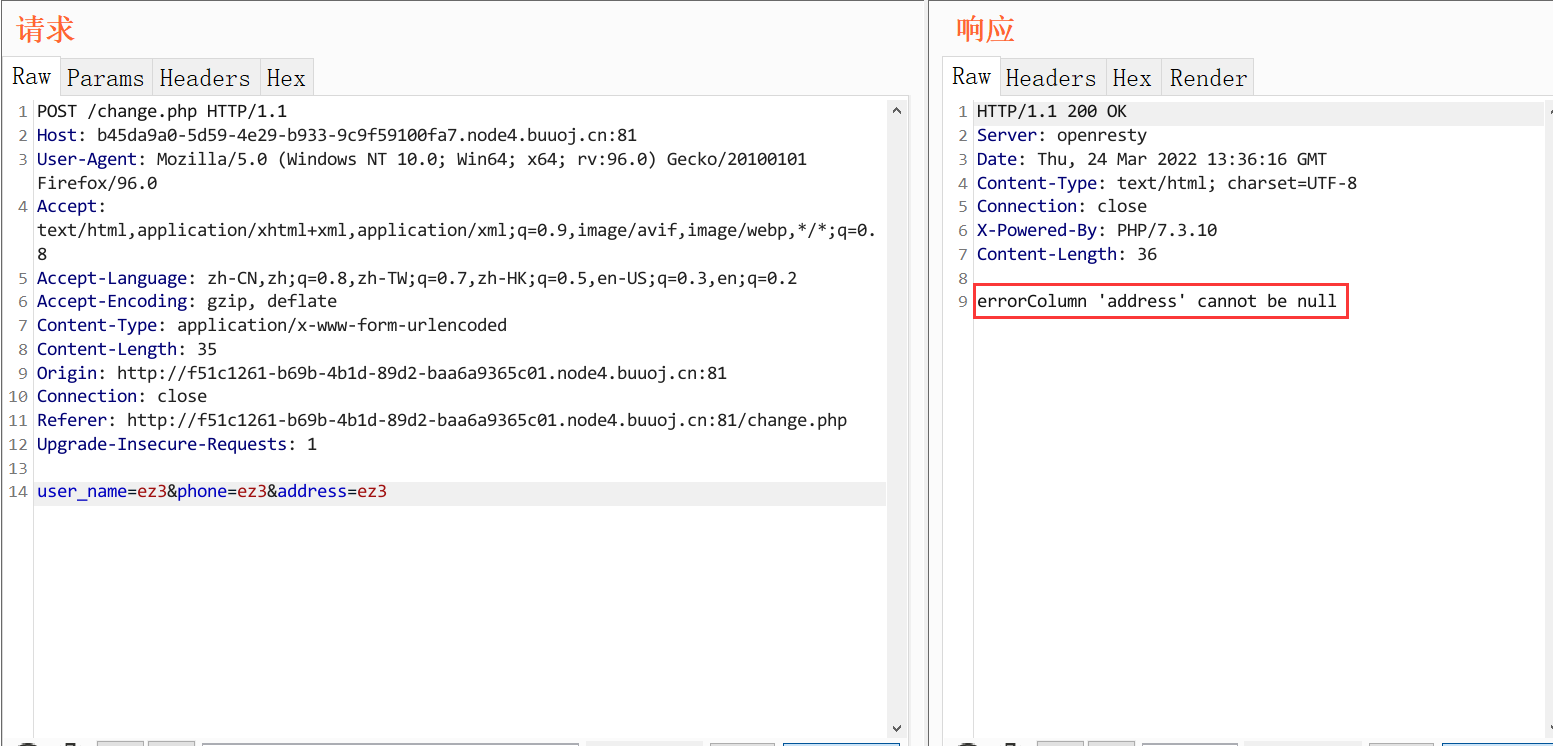Click line number 14 in request gutter

(x=18, y=492)
